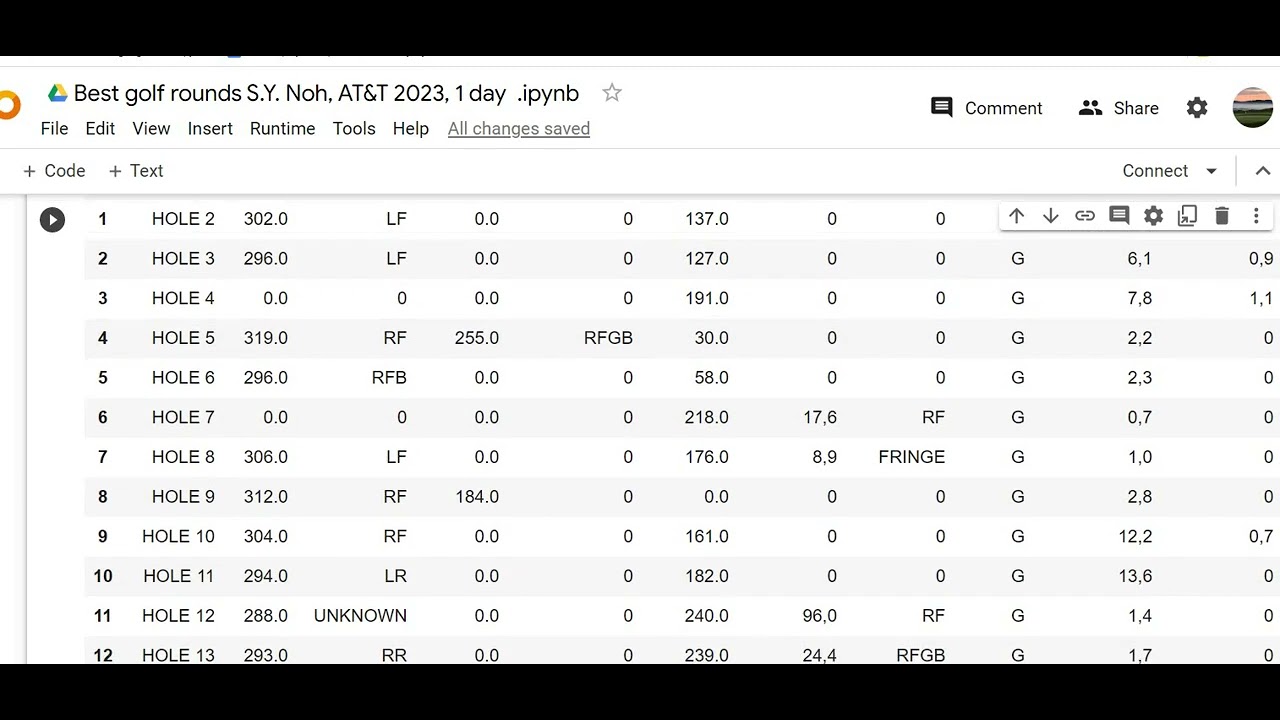Screen dimensions: 1280x720
Task: Open the Tools menu
Action: pos(354,128)
